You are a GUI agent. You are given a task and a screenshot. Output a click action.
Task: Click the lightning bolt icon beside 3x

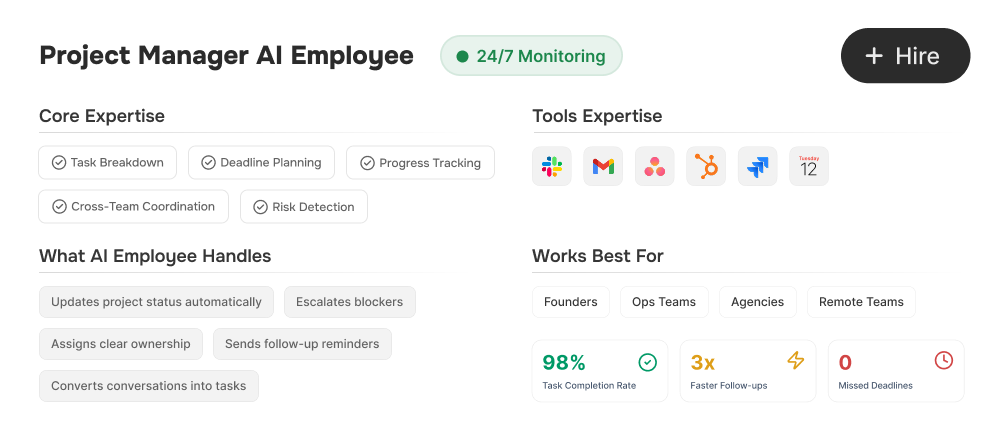(x=795, y=361)
